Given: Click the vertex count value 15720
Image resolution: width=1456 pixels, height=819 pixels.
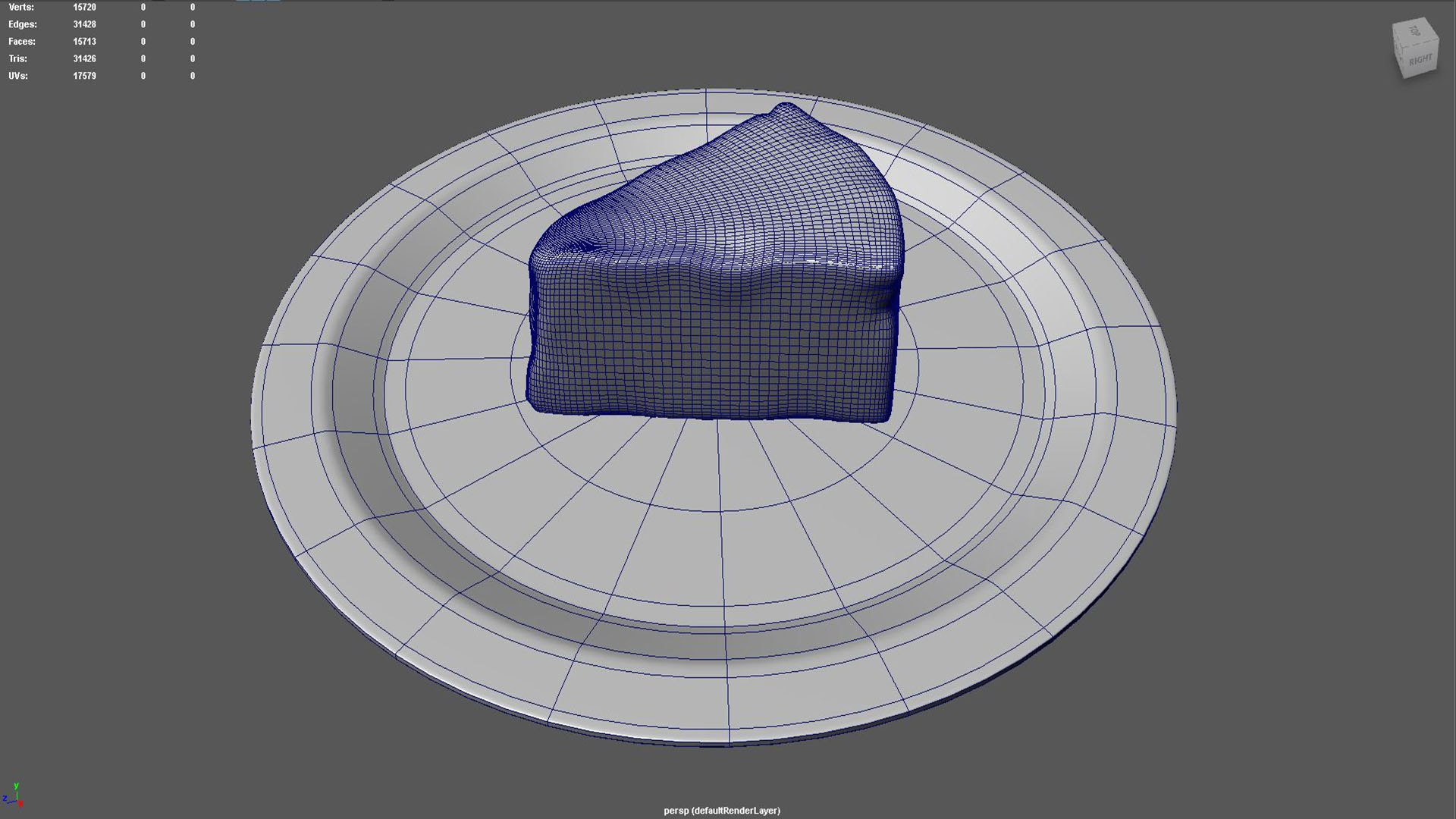Looking at the screenshot, I should coord(84,7).
